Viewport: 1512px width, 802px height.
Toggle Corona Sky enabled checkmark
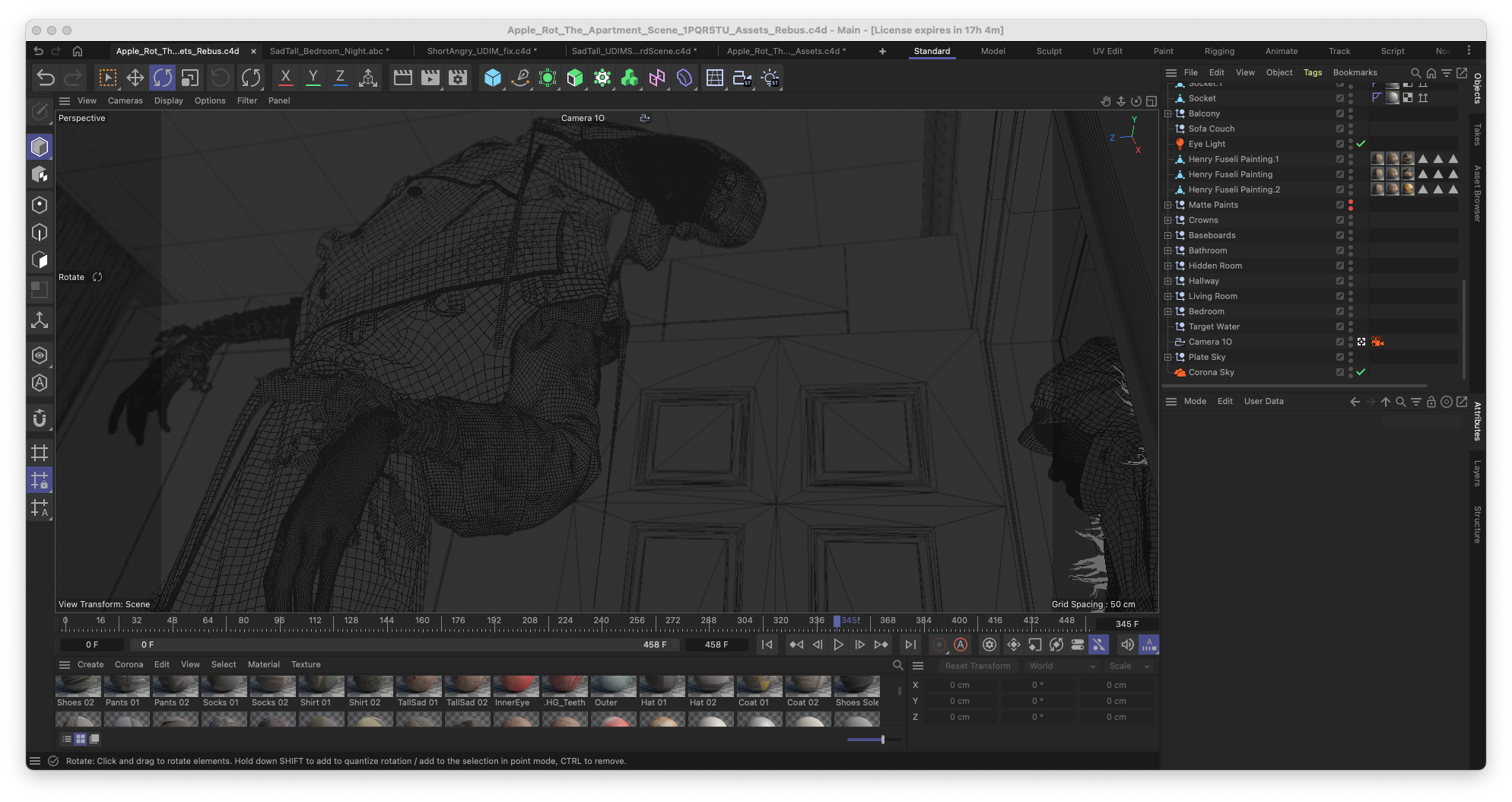click(1361, 372)
